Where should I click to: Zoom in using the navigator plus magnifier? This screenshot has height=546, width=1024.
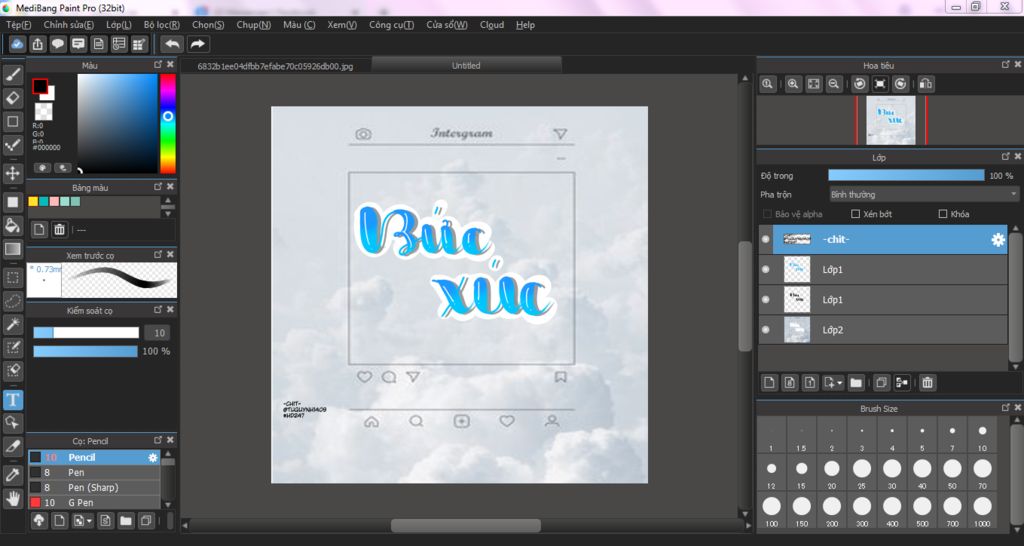point(793,84)
